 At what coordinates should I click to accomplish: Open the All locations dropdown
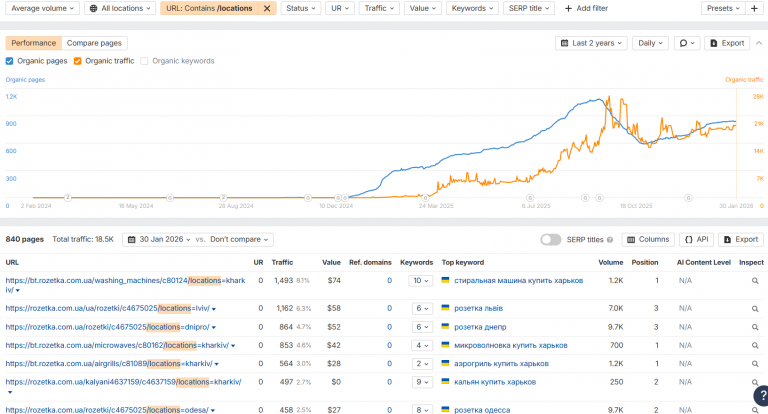point(120,8)
